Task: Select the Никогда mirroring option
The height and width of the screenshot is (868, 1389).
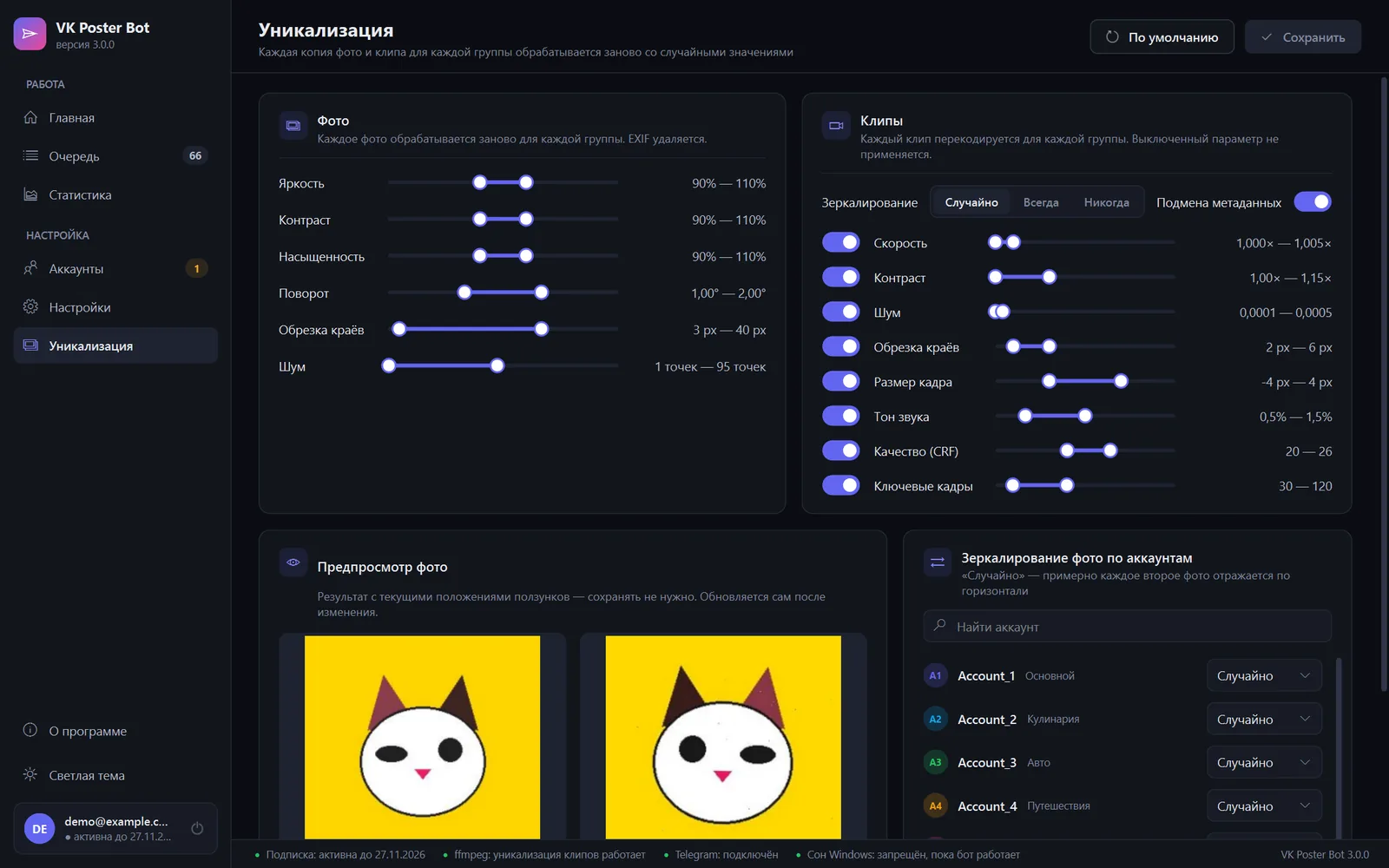Action: [x=1107, y=202]
